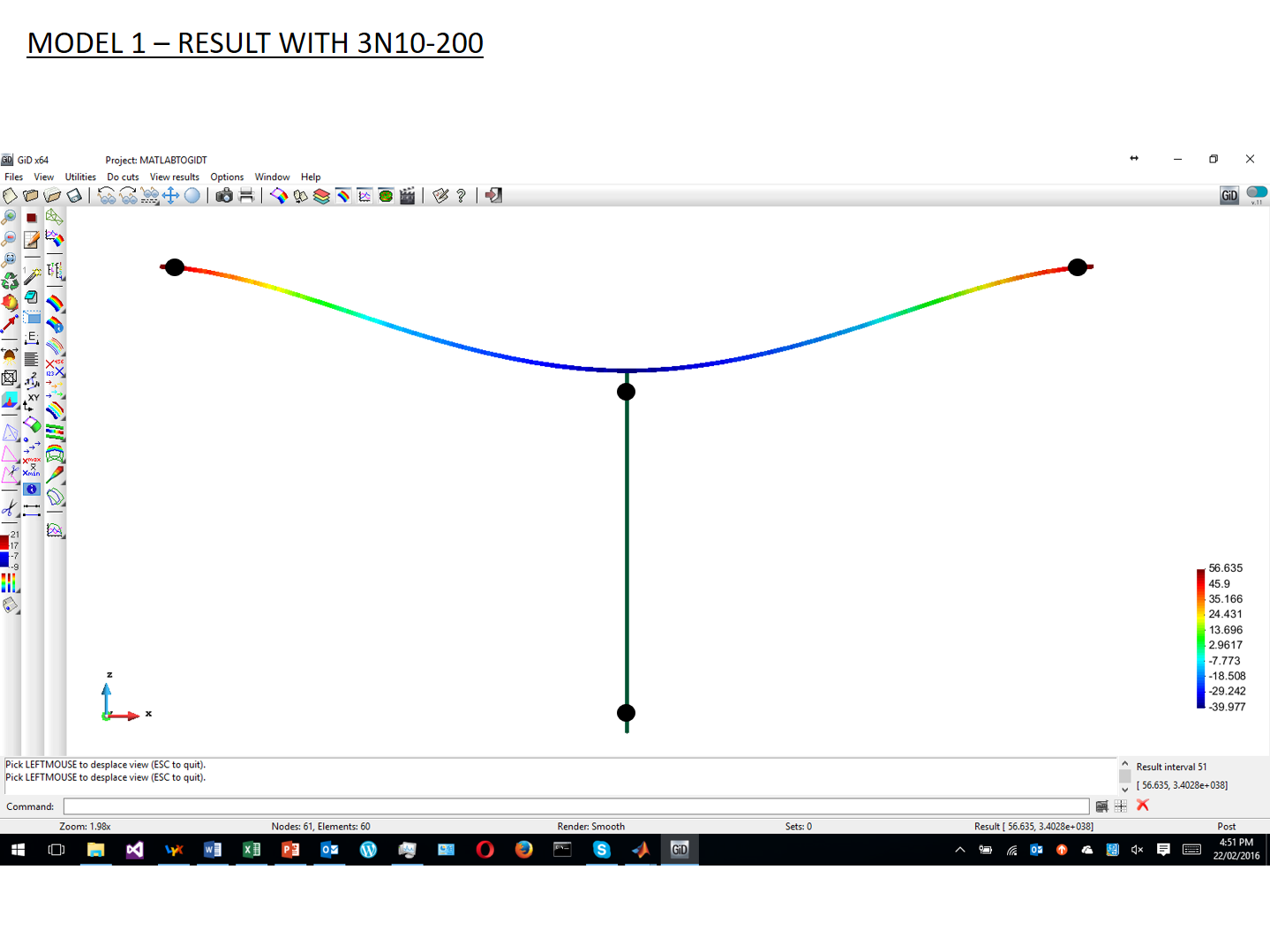The height and width of the screenshot is (952, 1270).
Task: Click the Command input field
Action: [575, 806]
